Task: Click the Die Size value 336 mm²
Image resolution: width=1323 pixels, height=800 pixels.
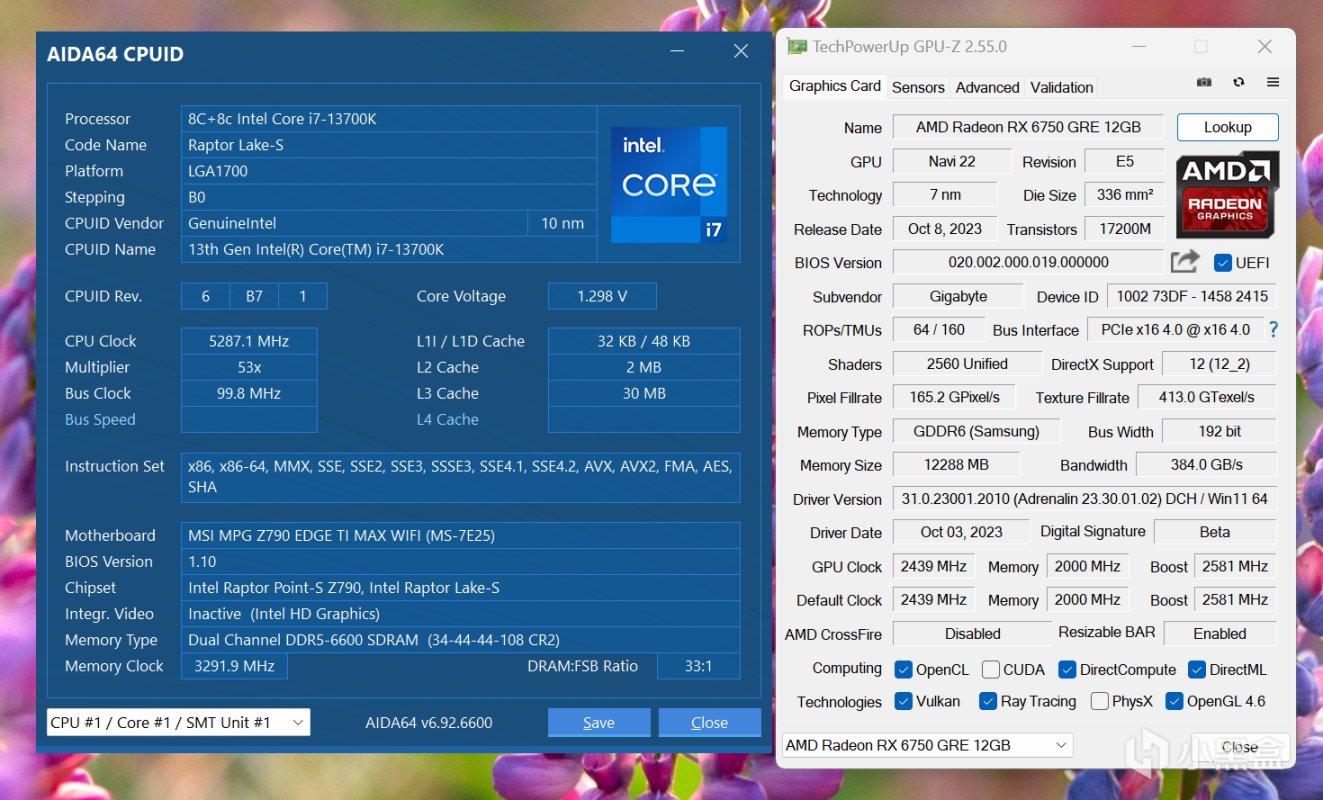Action: tap(1125, 195)
